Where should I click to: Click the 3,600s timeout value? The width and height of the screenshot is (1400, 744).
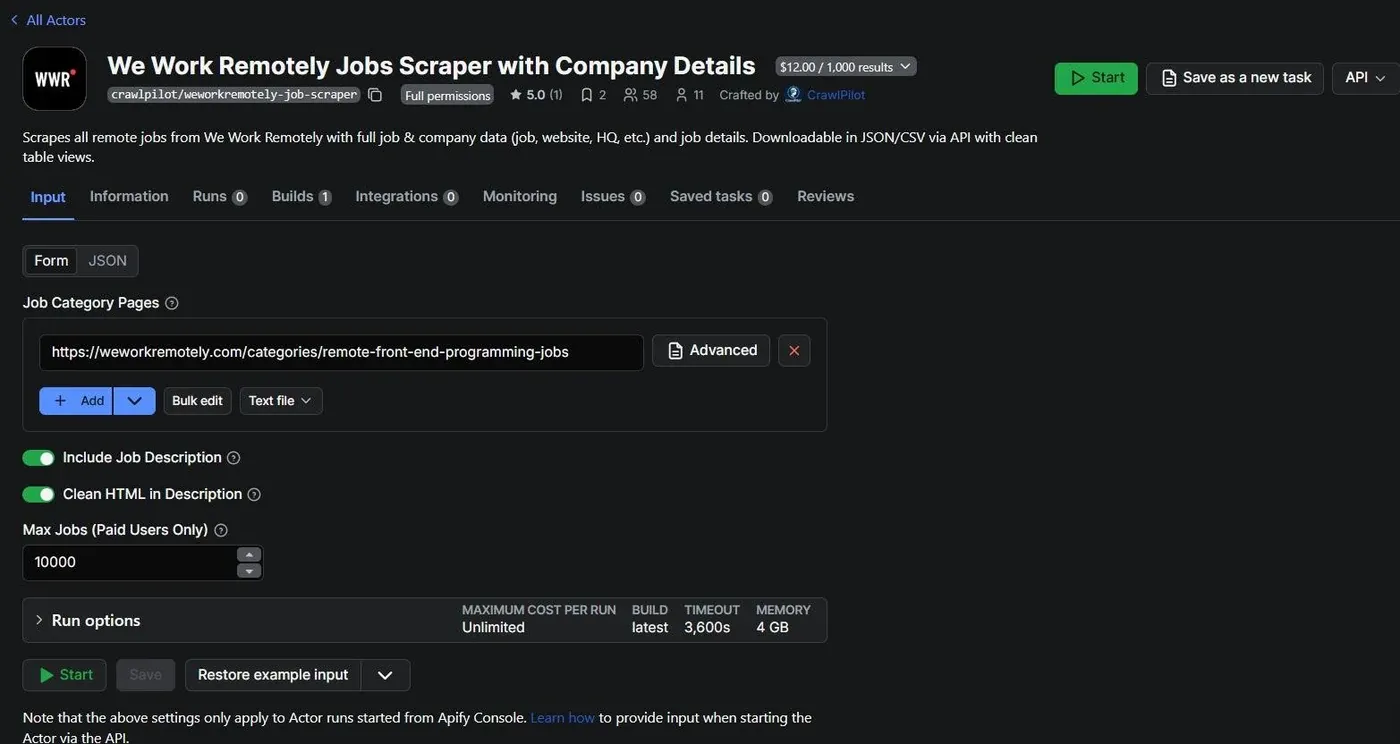tap(707, 628)
